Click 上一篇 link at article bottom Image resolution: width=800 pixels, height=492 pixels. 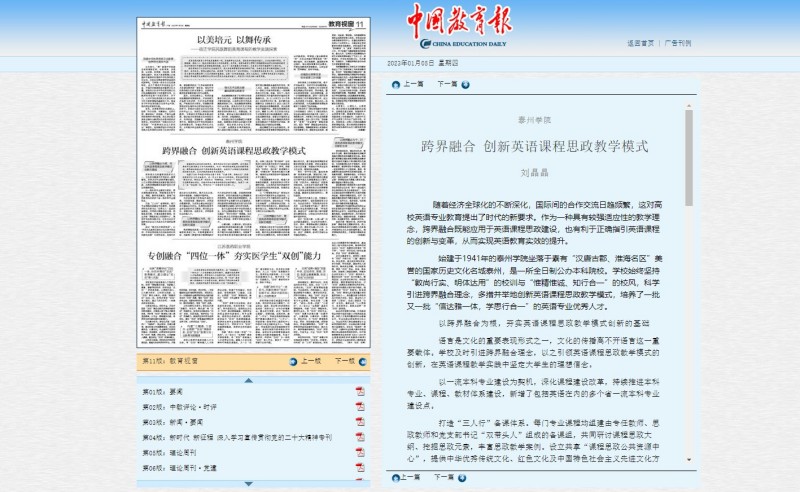412,477
